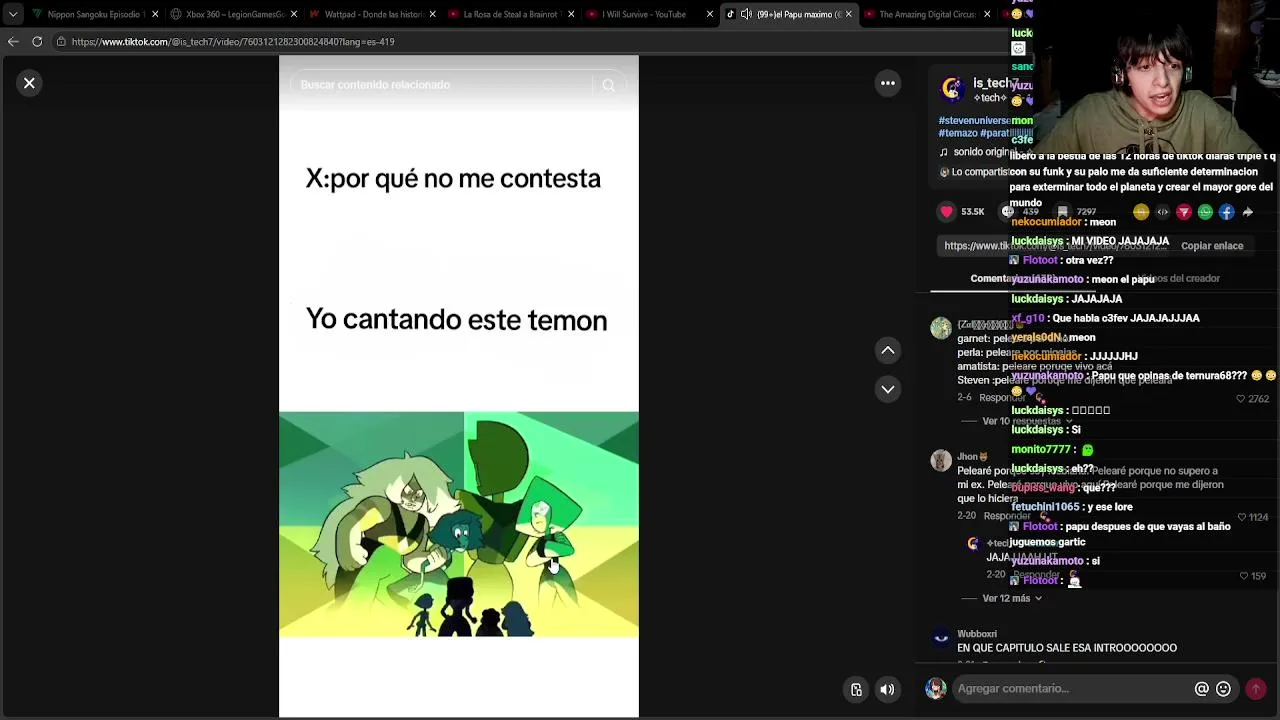The width and height of the screenshot is (1280, 720).
Task: Expand Ver 12 más replies
Action: (x=1011, y=598)
